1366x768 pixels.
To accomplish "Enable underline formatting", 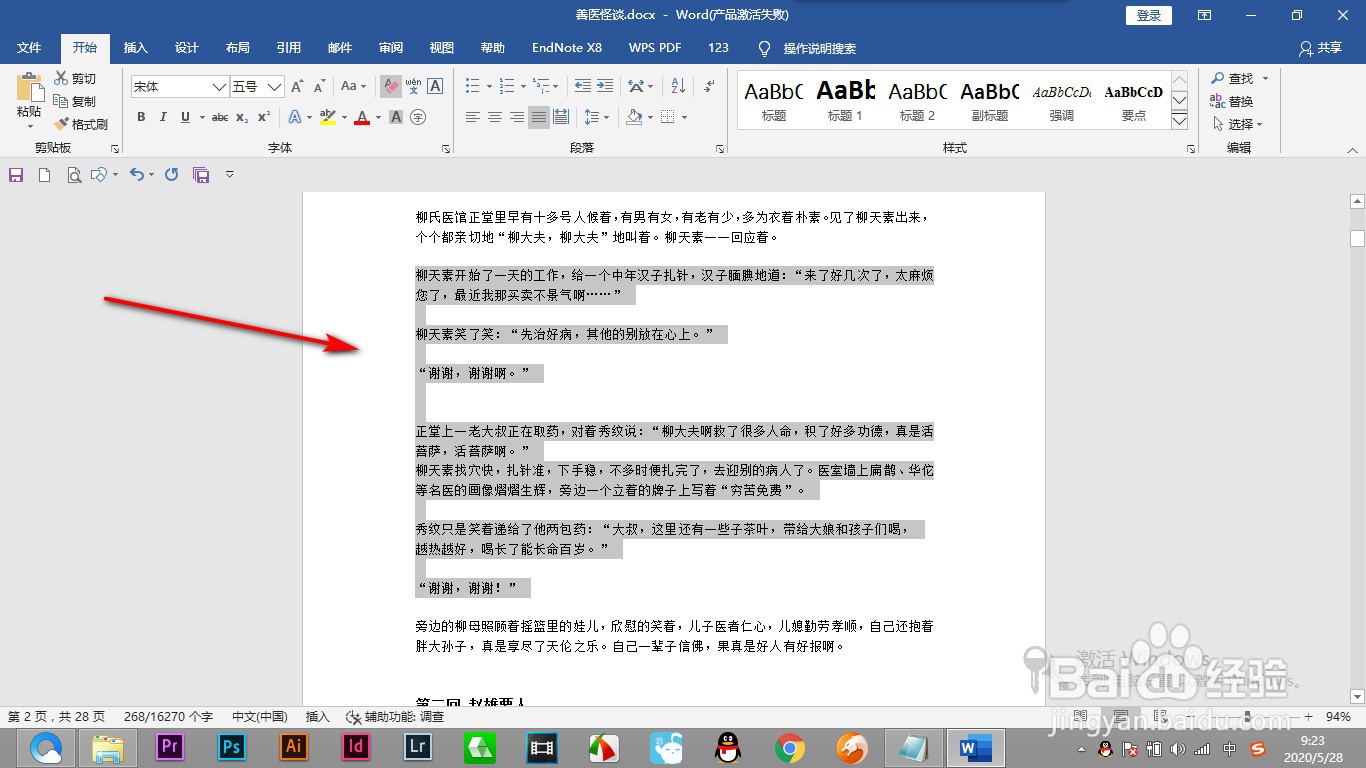I will point(186,117).
